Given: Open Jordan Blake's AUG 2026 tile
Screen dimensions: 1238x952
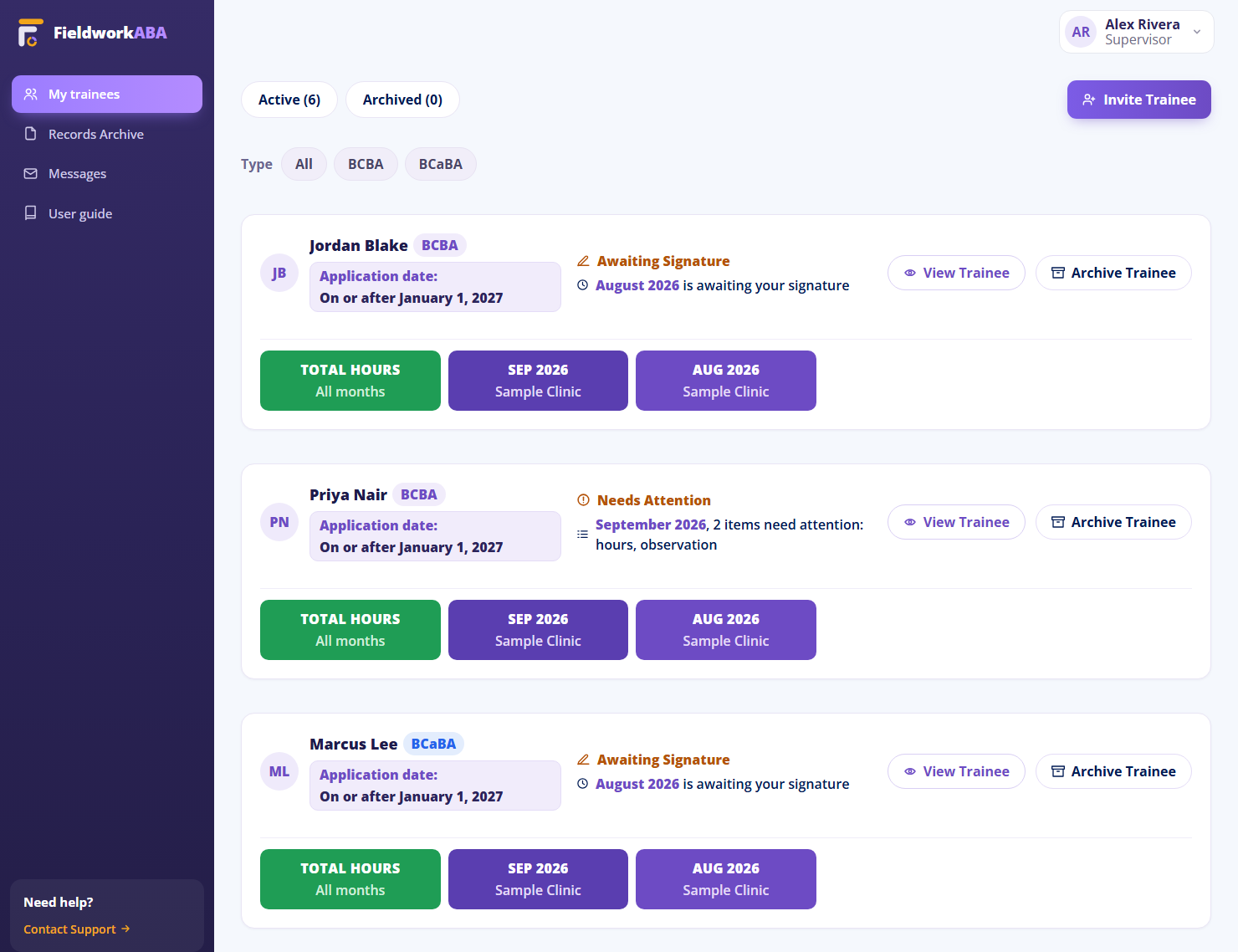Looking at the screenshot, I should [726, 381].
